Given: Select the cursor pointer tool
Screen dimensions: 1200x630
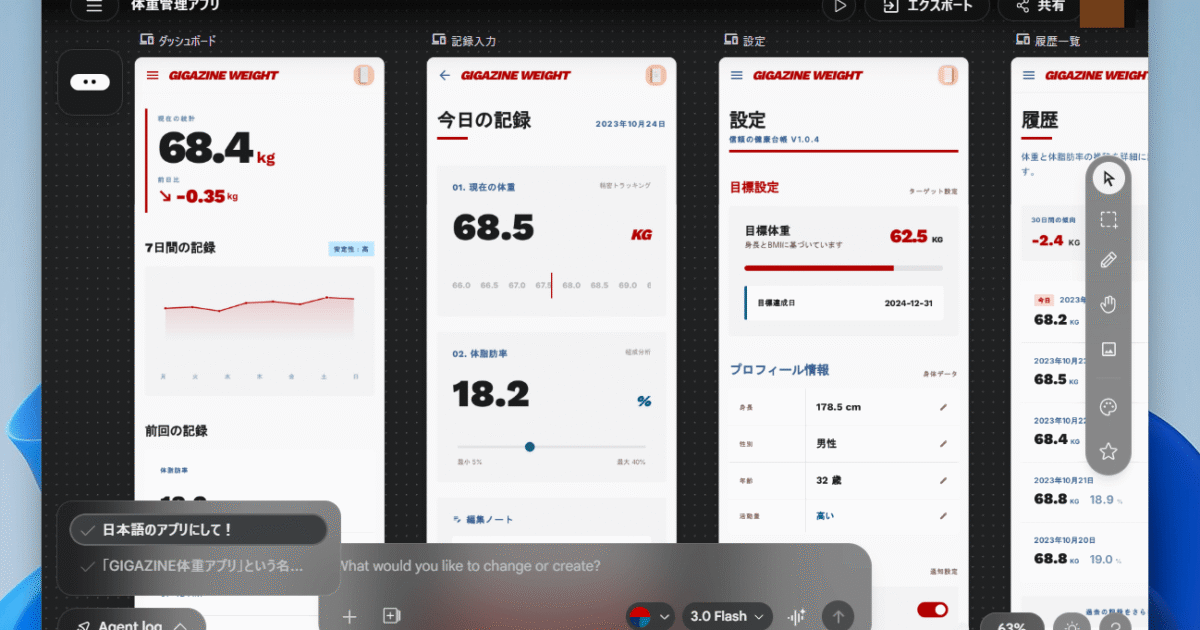Looking at the screenshot, I should click(x=1107, y=179).
